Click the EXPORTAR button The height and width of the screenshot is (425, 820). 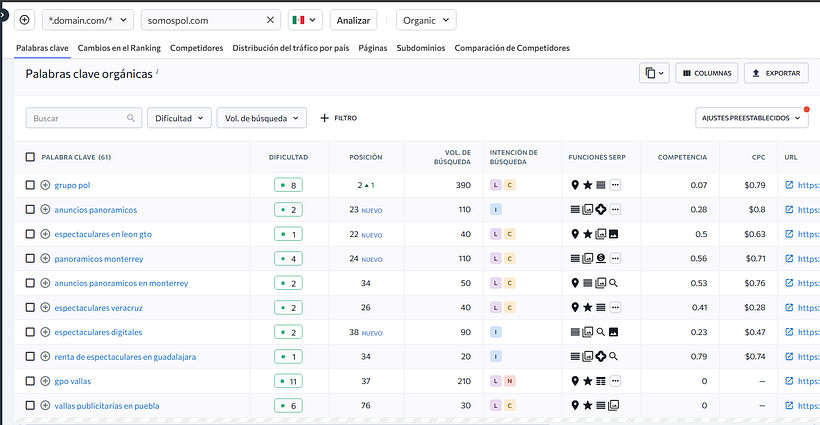tap(776, 73)
